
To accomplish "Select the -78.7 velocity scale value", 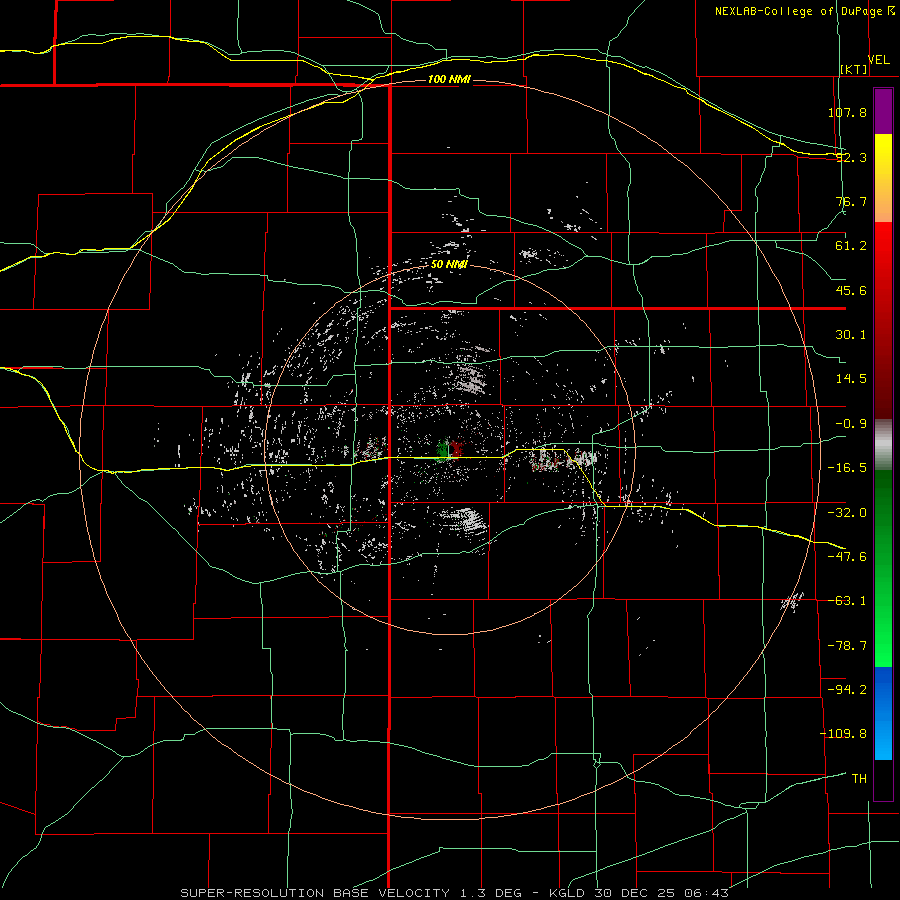I will (x=847, y=646).
